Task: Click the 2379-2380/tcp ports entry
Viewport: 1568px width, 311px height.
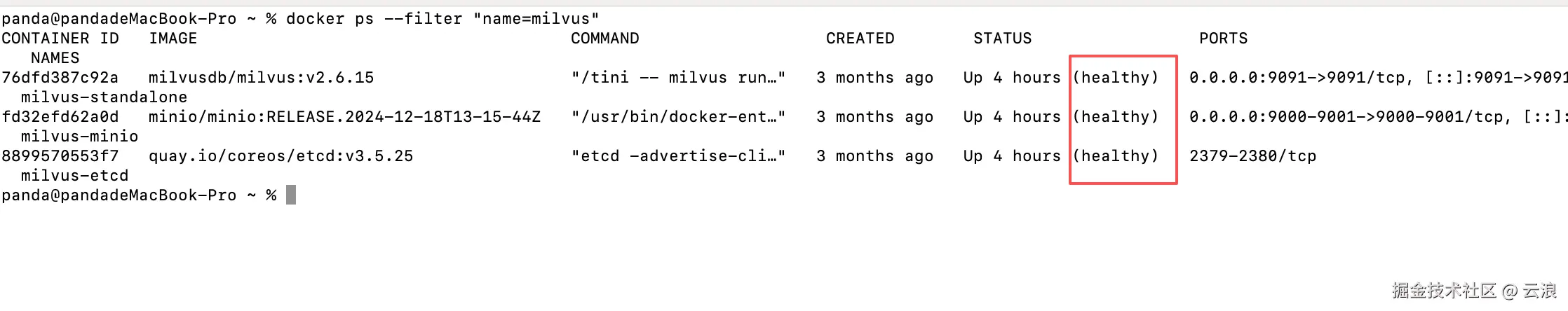Action: pyautogui.click(x=1252, y=156)
